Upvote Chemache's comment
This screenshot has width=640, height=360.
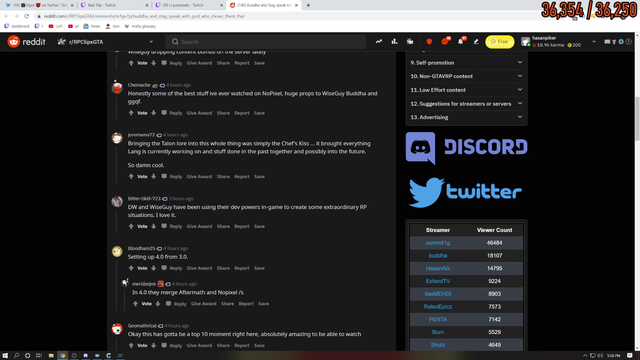[x=131, y=113]
